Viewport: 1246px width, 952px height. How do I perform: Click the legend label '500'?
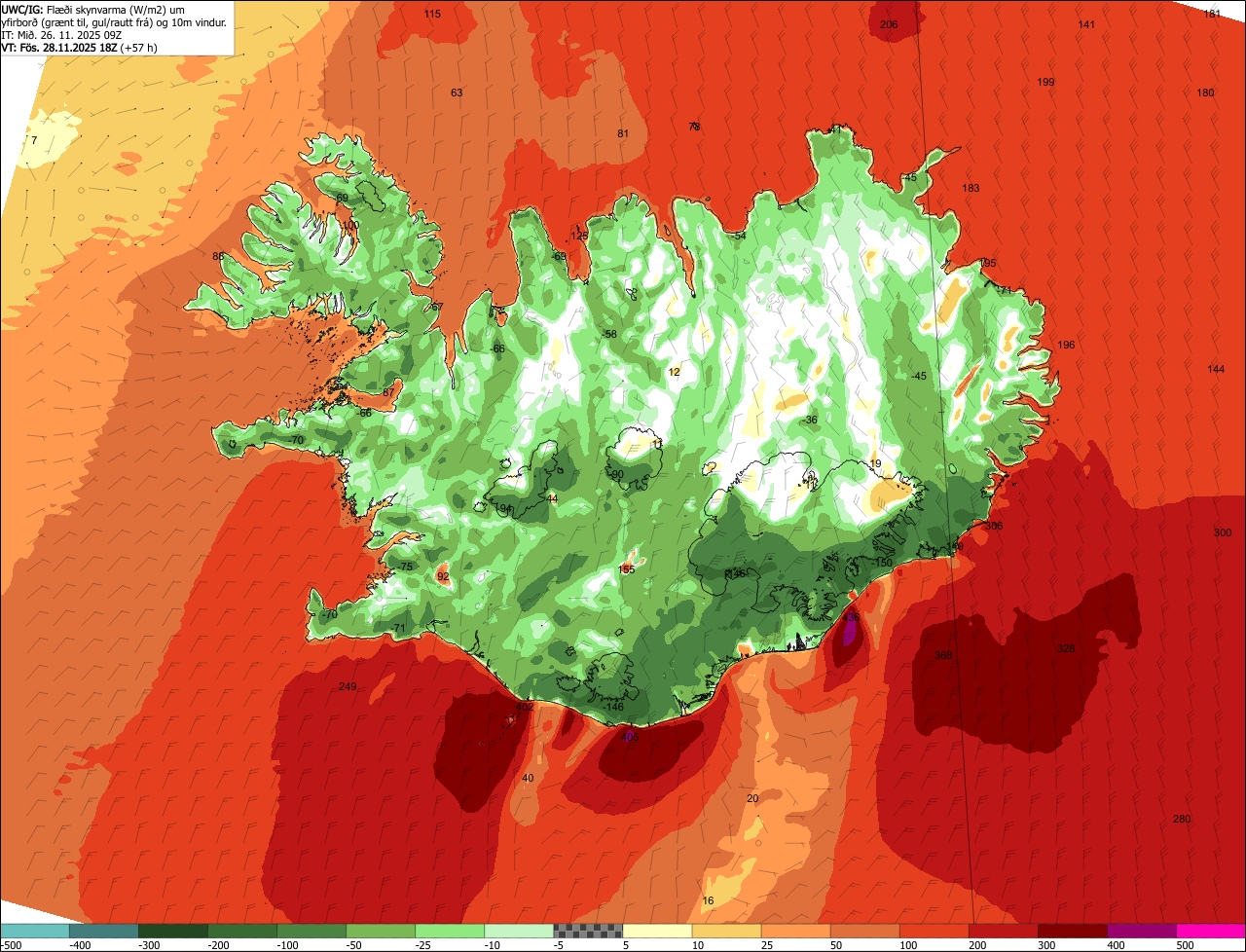pos(1185,945)
